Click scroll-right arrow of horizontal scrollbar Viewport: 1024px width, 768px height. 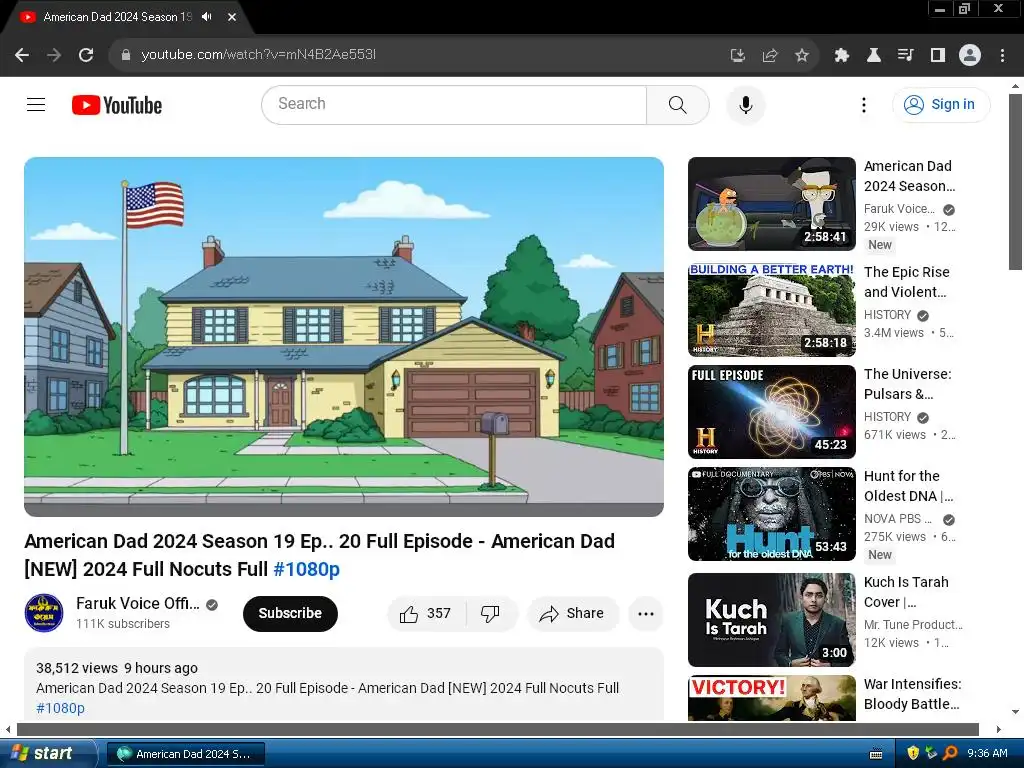999,729
